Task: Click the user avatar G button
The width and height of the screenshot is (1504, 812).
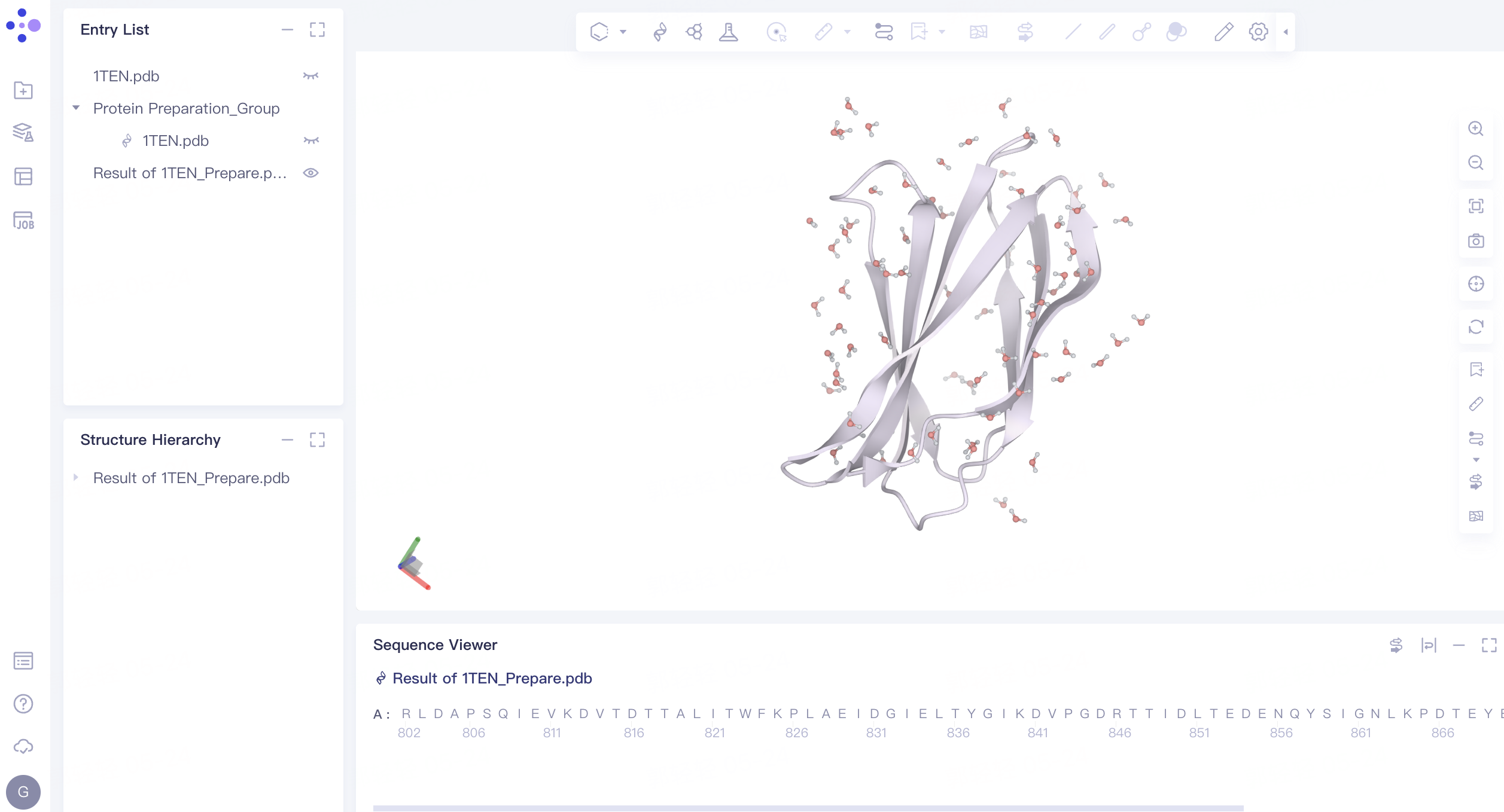Action: (23, 792)
